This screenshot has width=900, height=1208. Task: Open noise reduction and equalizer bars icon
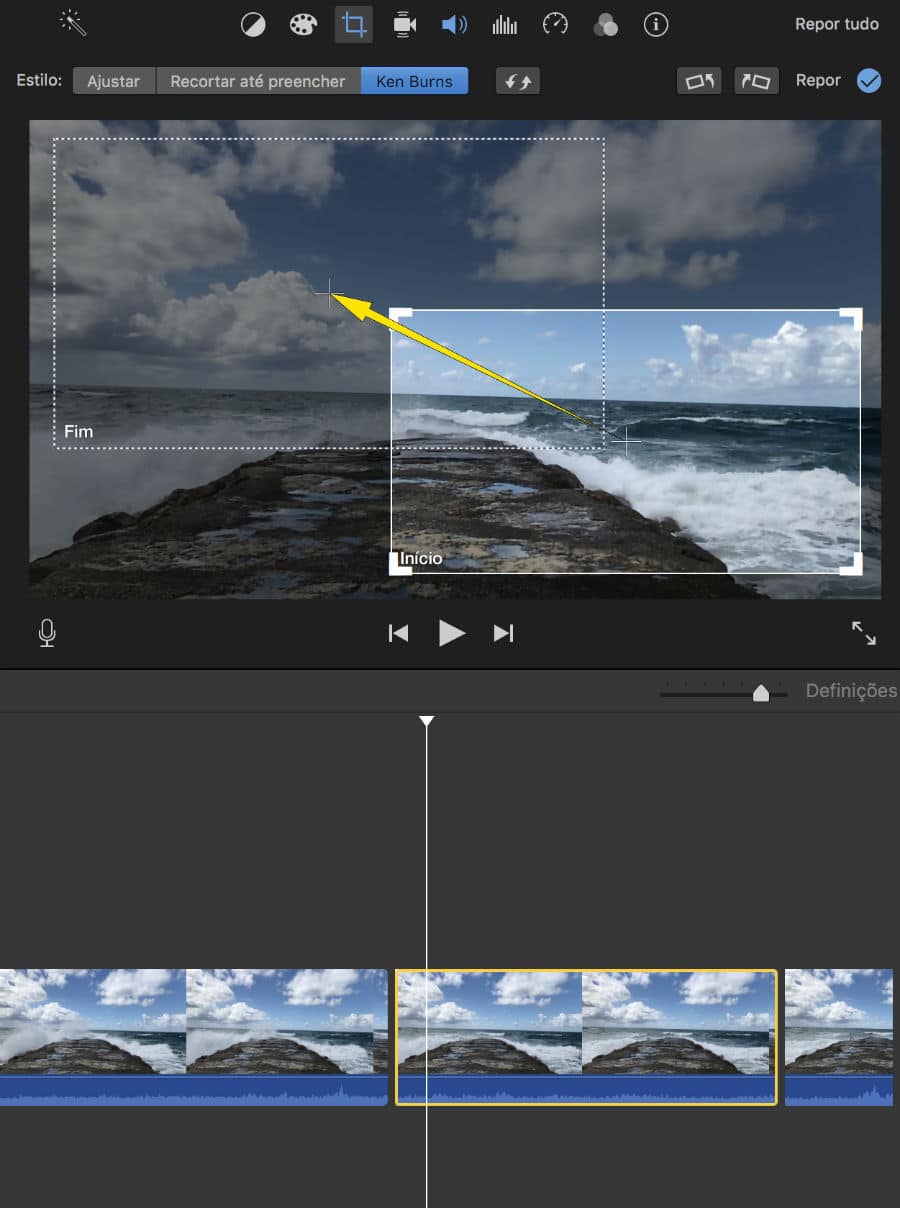pos(504,25)
